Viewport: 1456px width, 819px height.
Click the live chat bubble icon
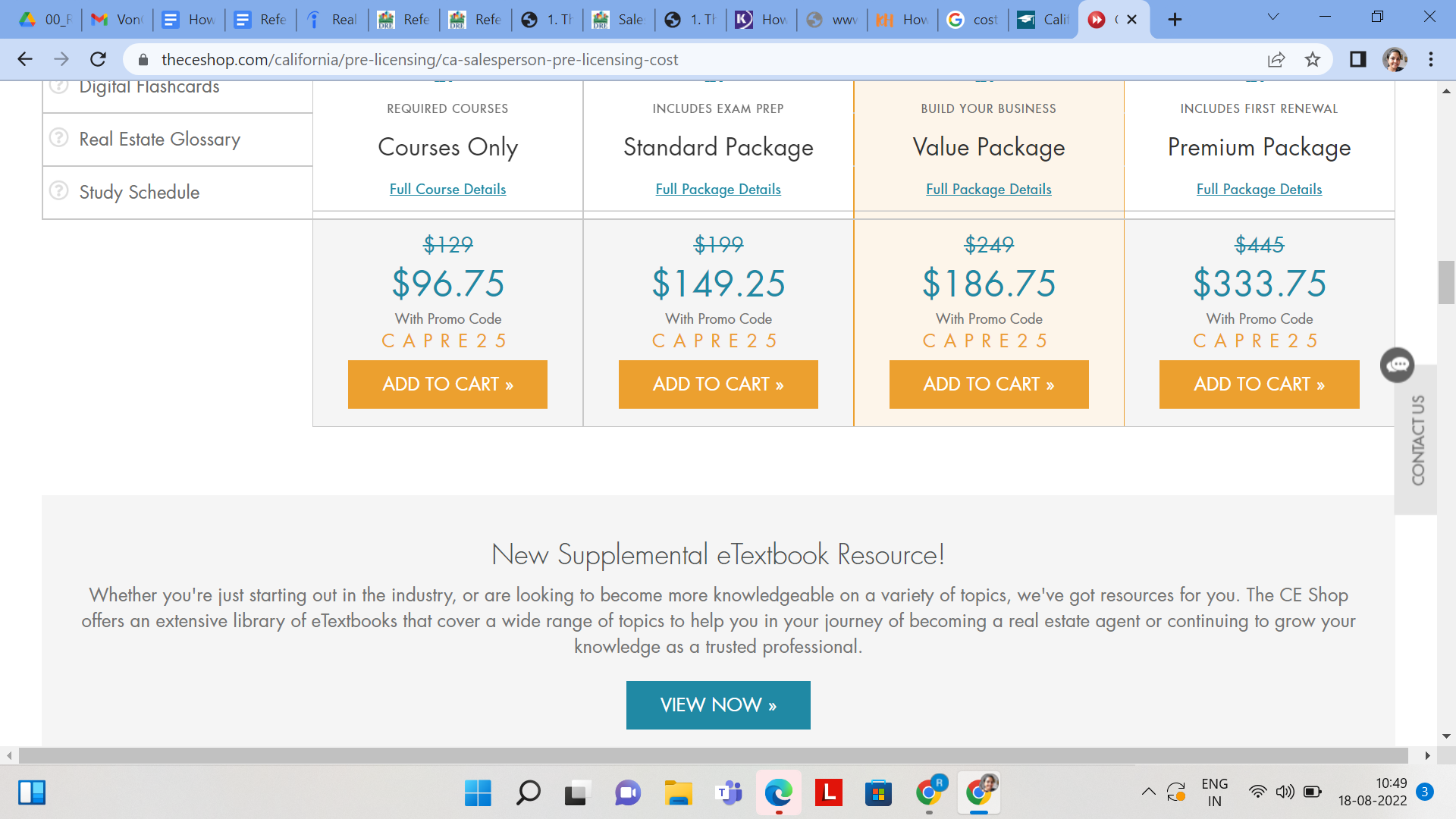tap(1398, 365)
